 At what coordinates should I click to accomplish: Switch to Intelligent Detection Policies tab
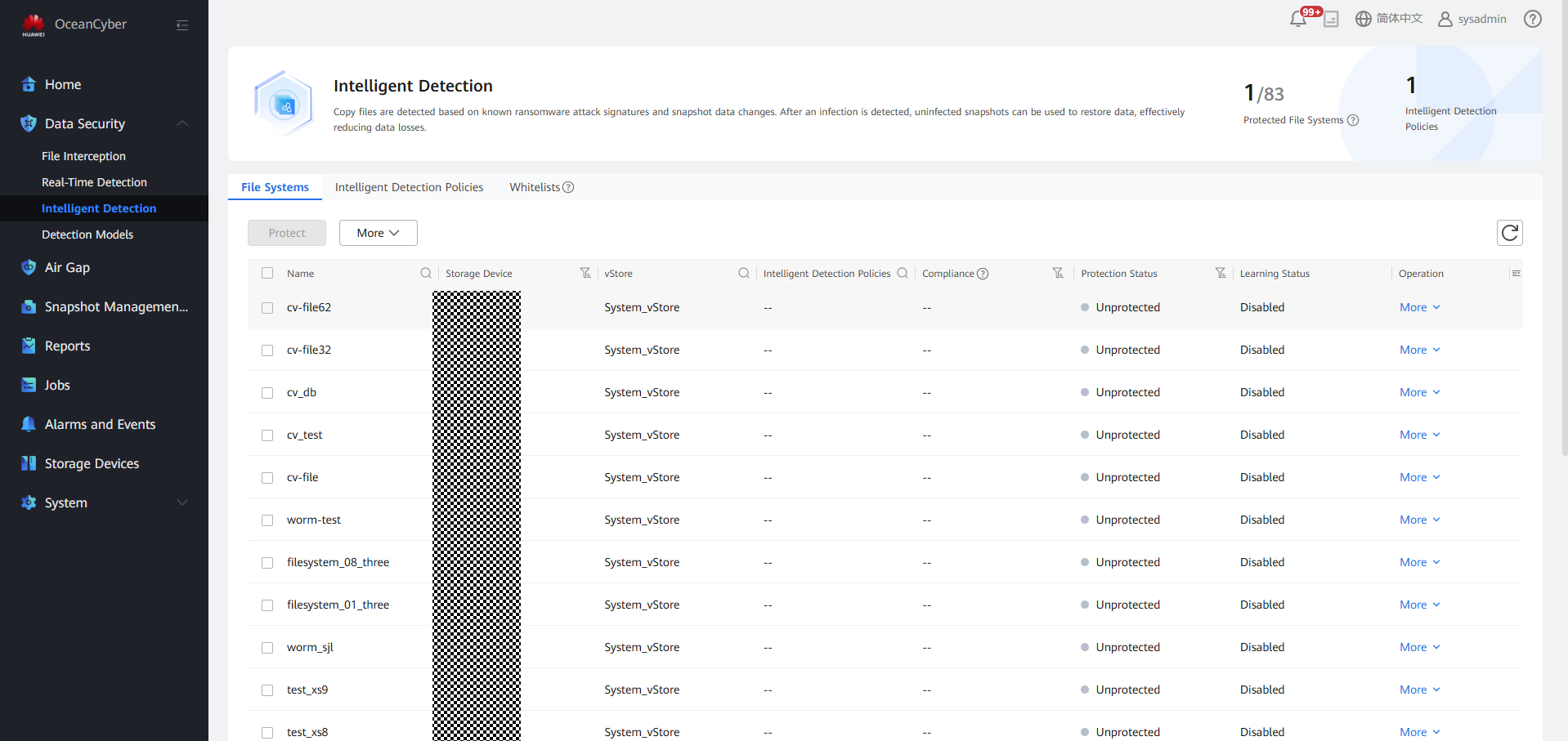click(x=409, y=188)
